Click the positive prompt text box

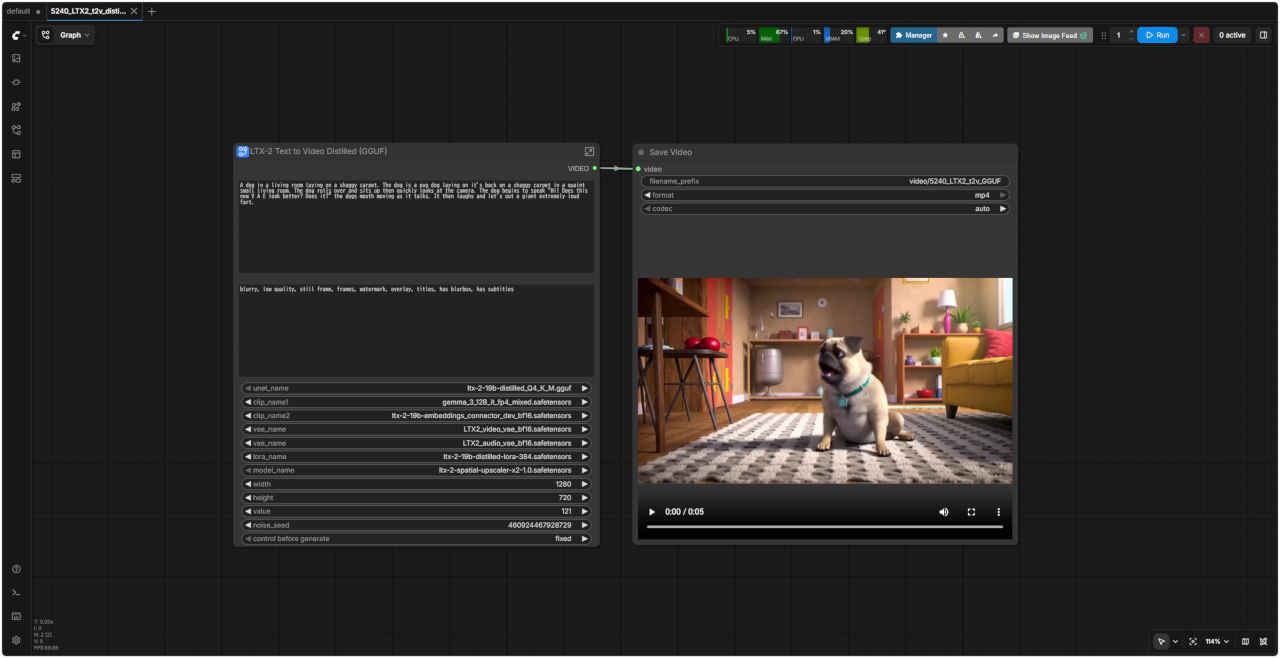[x=416, y=226]
